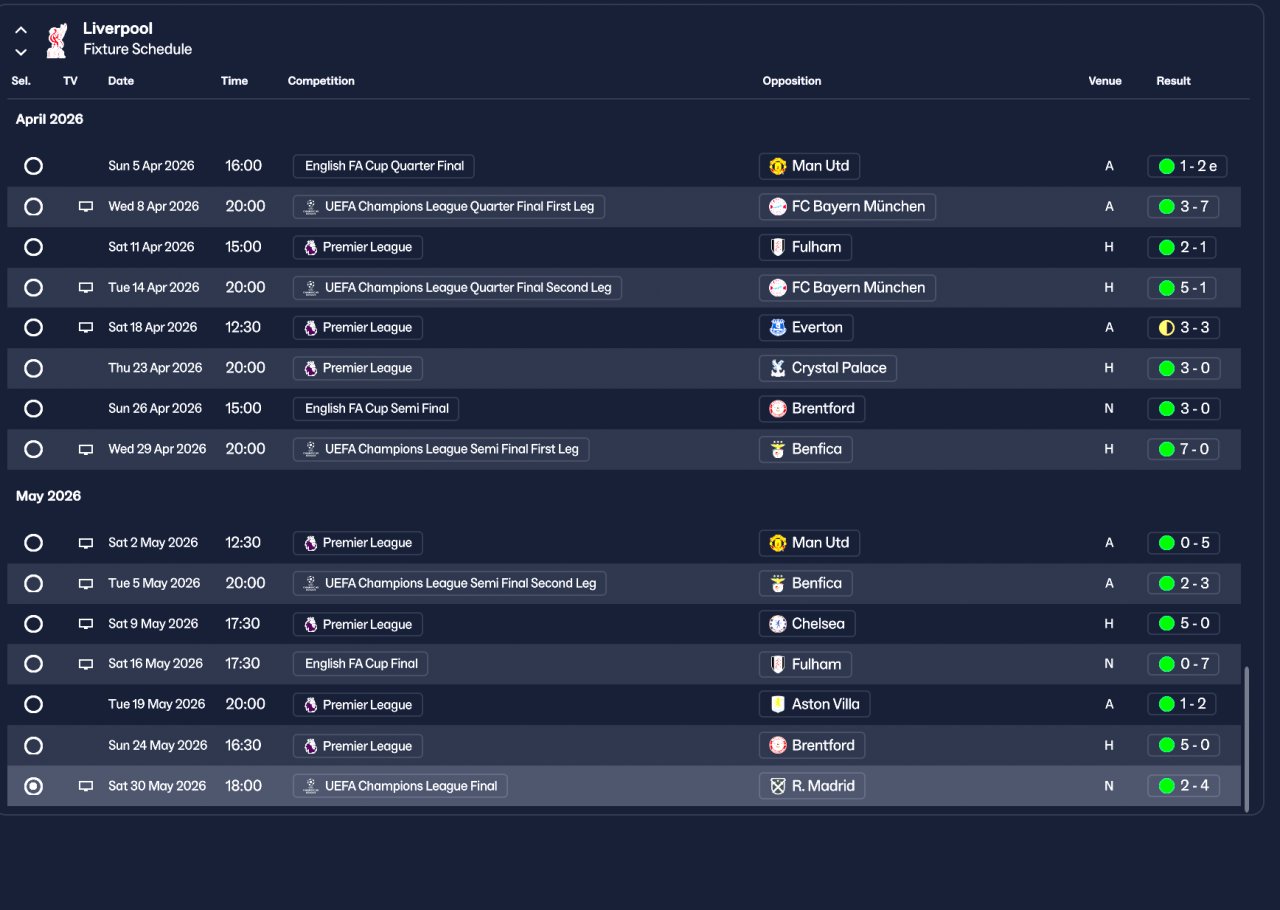Click the Benfica crest on Wed 29 Apr row

point(778,450)
